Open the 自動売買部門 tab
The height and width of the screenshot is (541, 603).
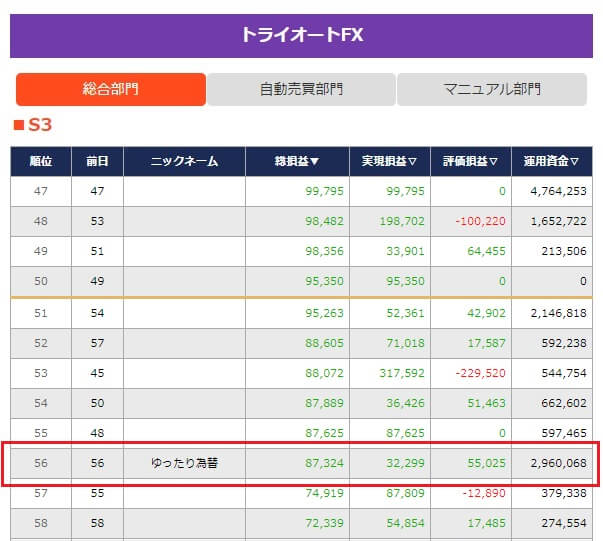coord(301,89)
